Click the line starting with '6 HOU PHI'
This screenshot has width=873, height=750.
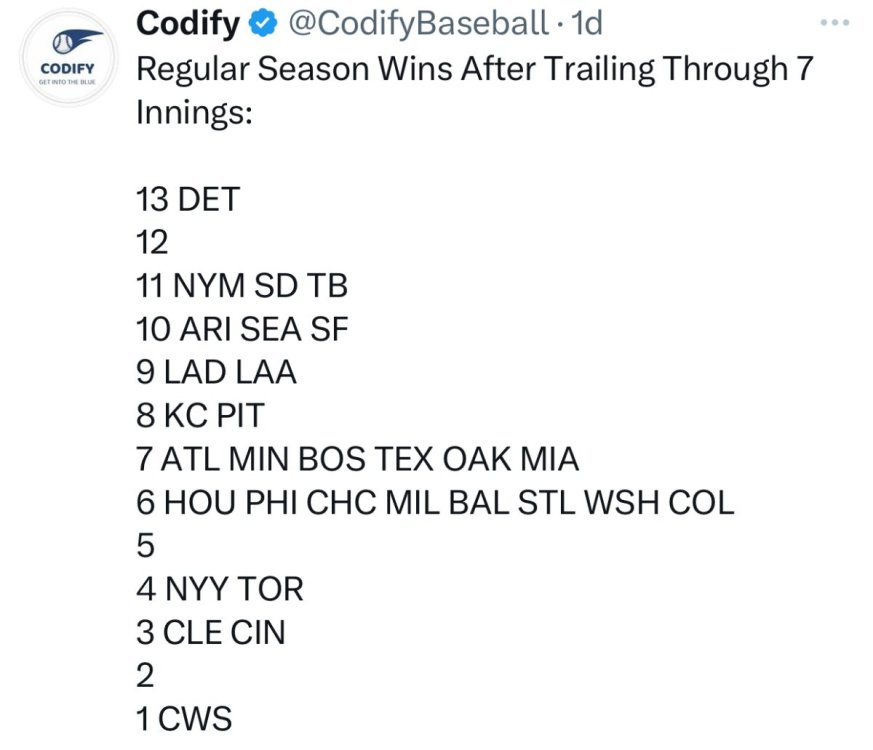(x=434, y=502)
